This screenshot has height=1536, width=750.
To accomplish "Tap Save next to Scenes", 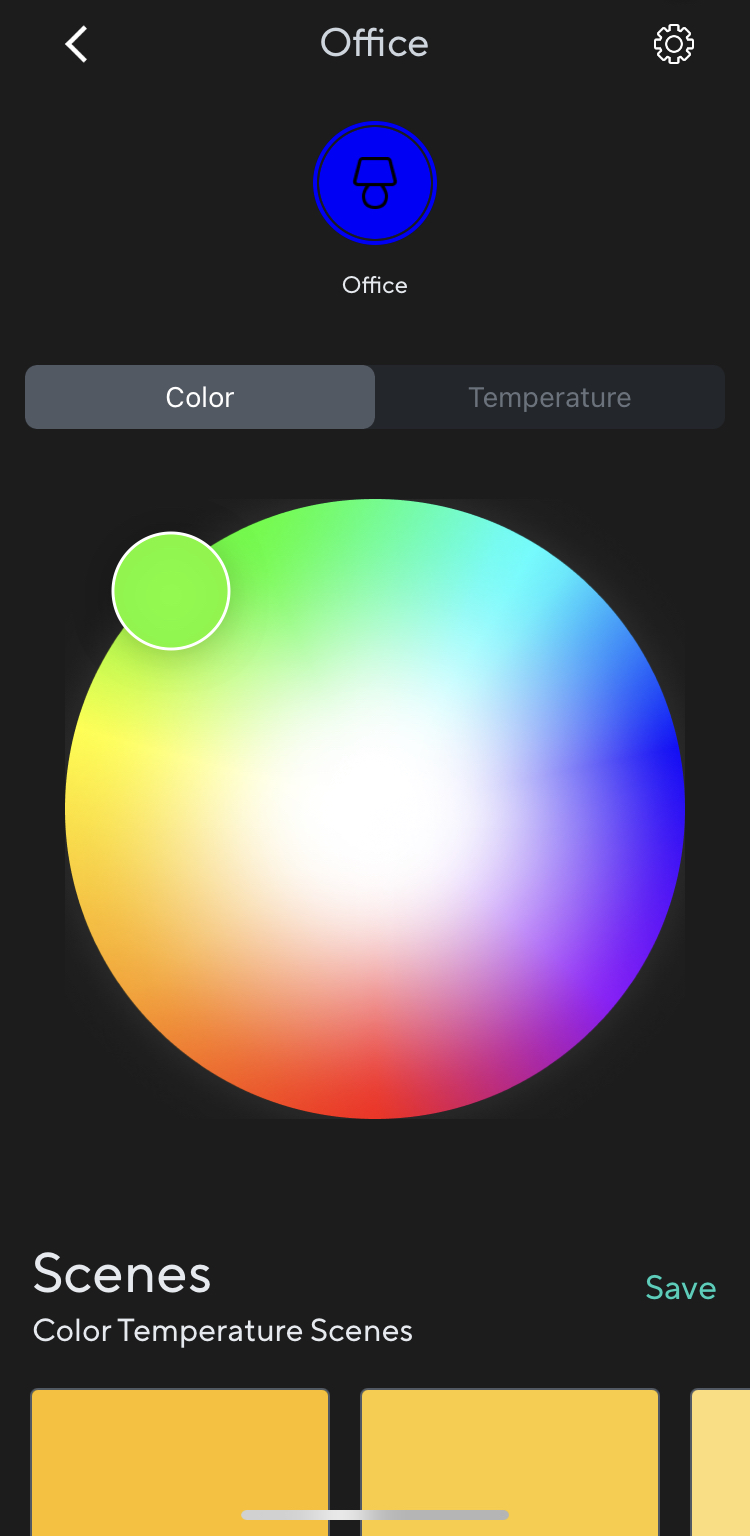I will [681, 1288].
